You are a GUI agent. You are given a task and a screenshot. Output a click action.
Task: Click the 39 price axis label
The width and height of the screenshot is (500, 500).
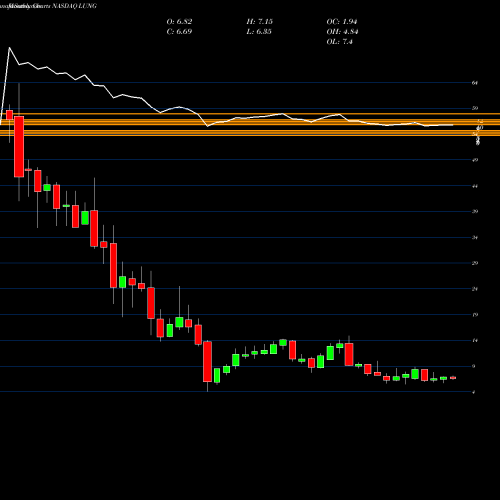click(475, 211)
